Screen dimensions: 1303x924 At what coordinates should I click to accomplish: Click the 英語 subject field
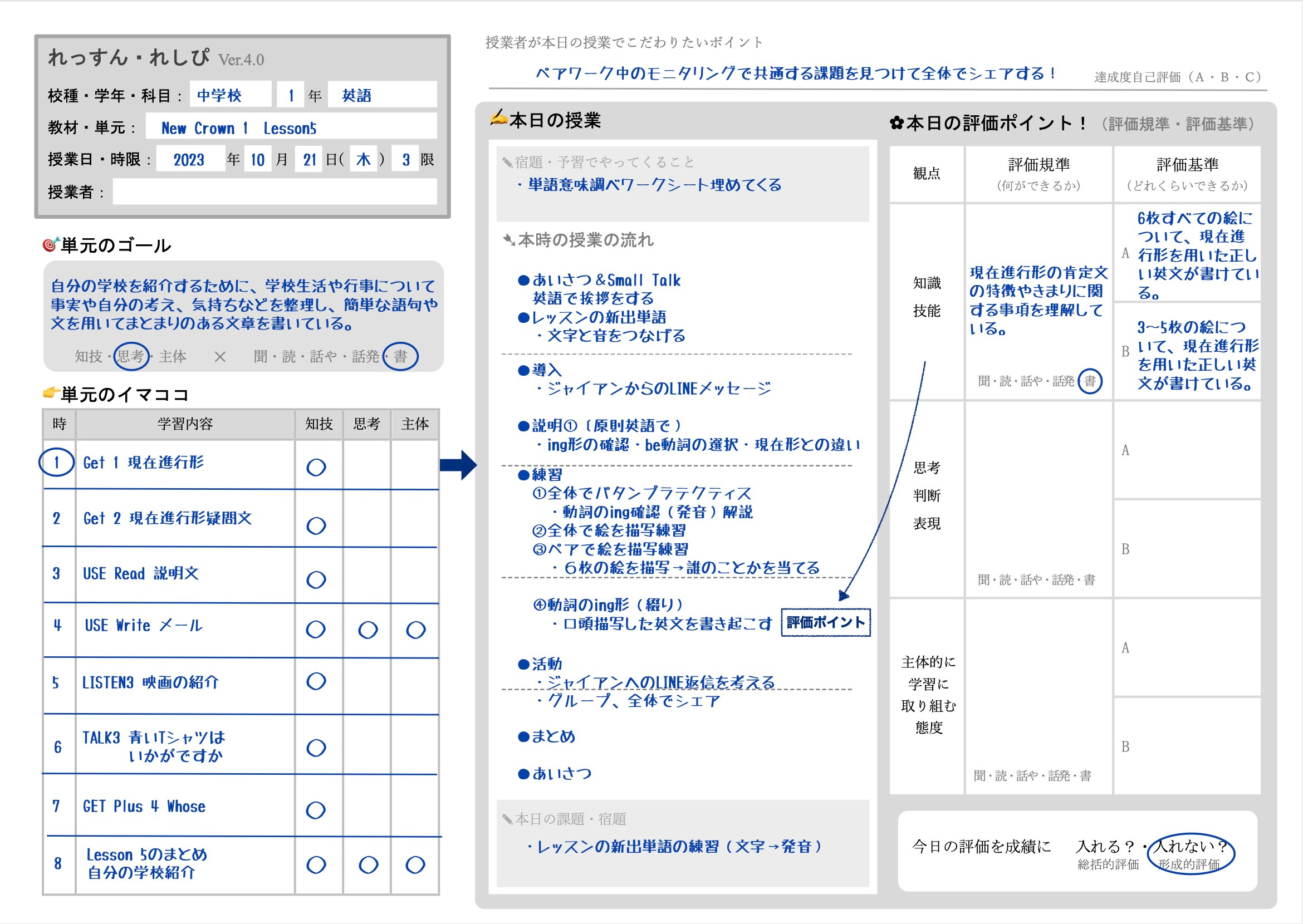(x=382, y=95)
